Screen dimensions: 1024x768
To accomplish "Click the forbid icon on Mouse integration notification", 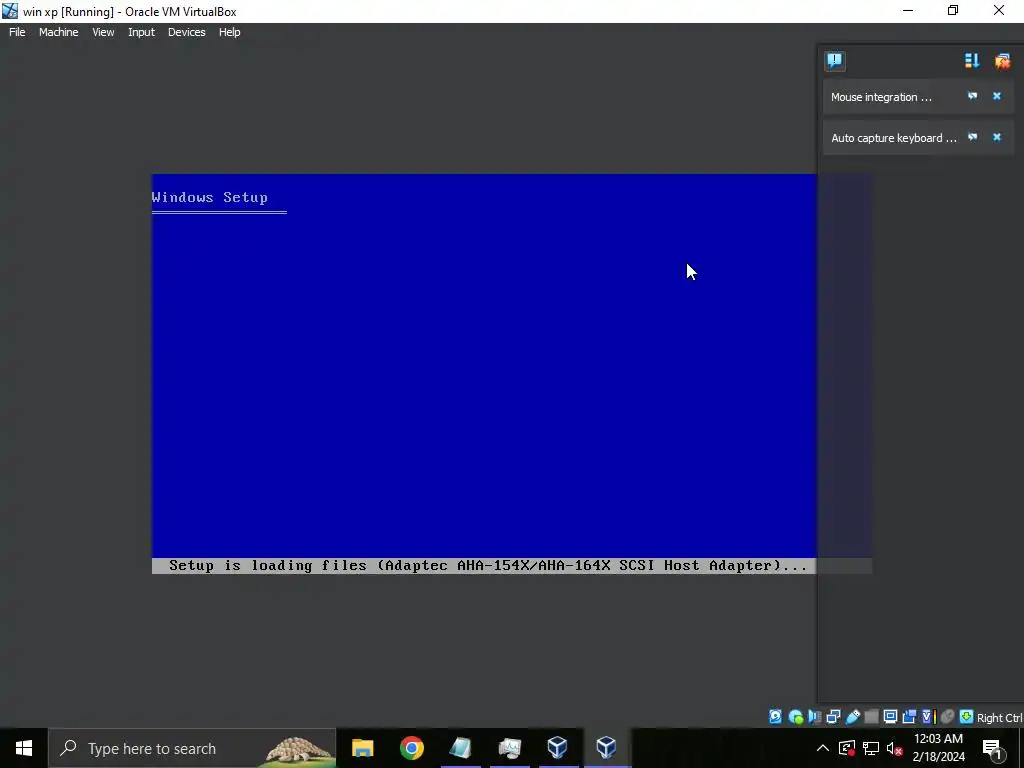I will pyautogui.click(x=972, y=96).
